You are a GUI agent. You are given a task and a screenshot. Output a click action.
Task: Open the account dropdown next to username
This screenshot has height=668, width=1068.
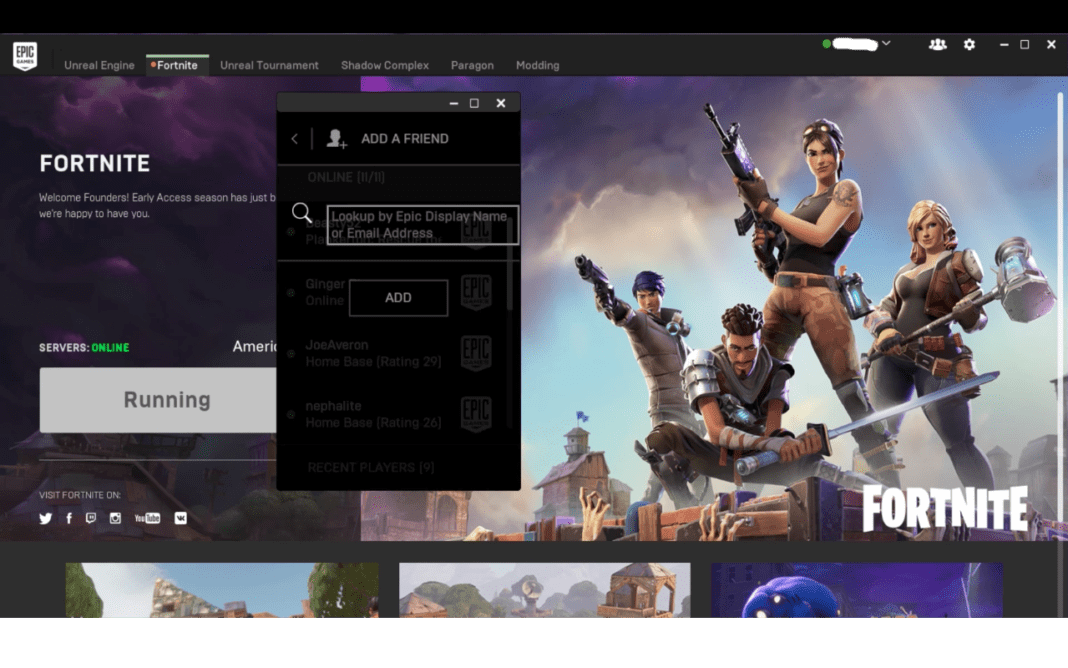click(886, 44)
